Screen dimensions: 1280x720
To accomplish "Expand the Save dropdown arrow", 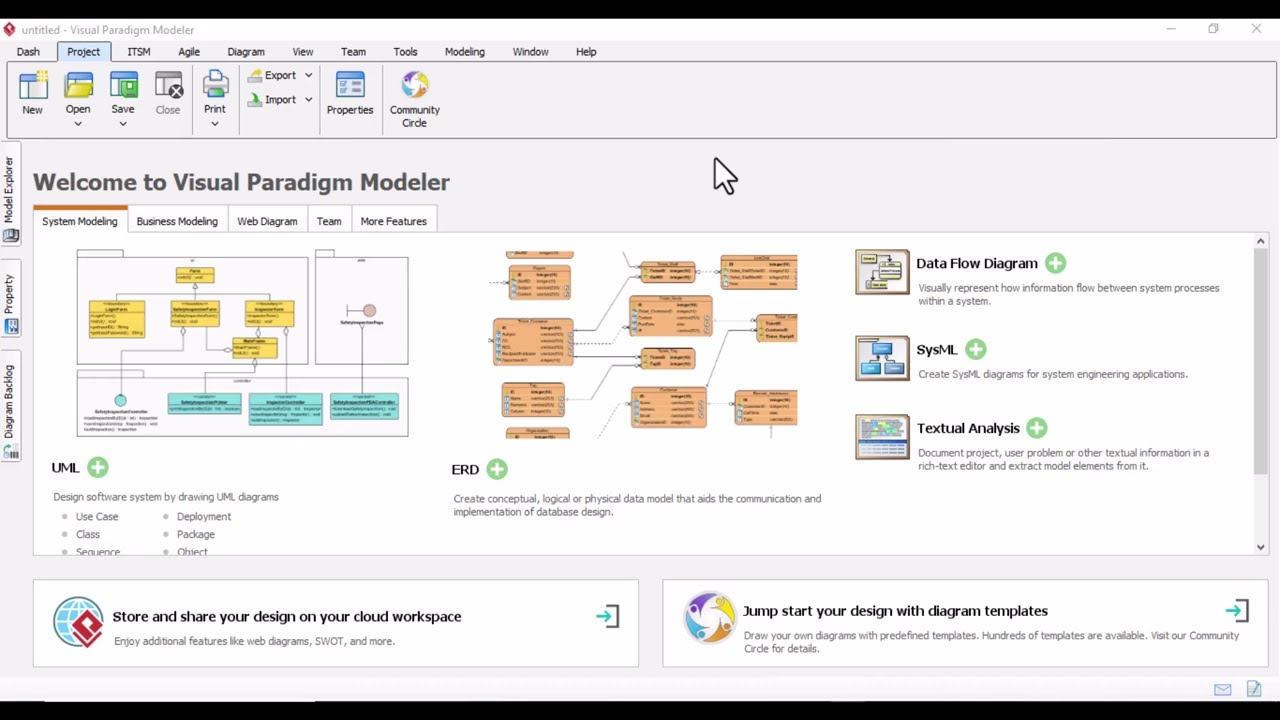I will point(123,124).
